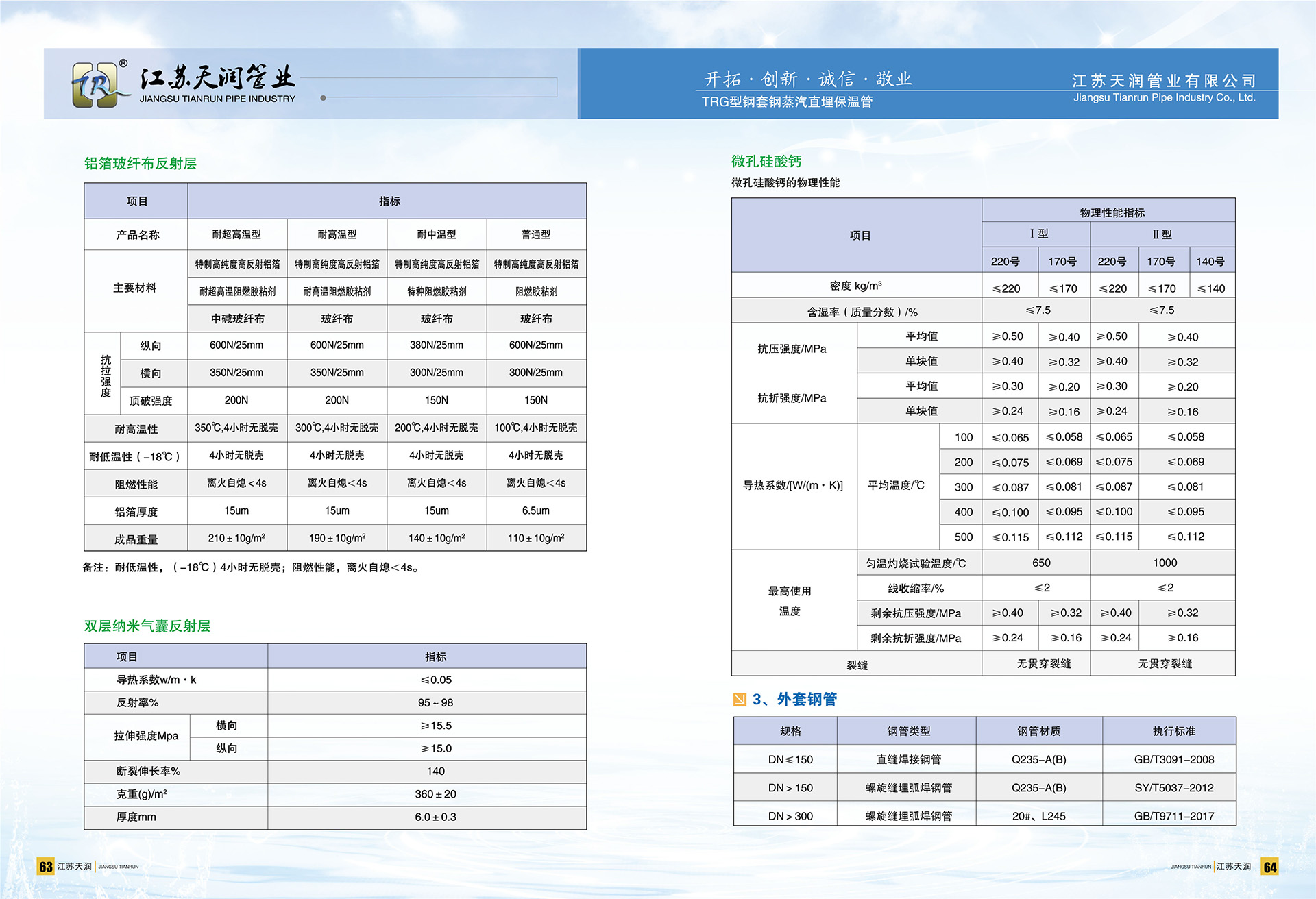Click the page number badge 64
This screenshot has width=1316, height=899.
(1271, 866)
